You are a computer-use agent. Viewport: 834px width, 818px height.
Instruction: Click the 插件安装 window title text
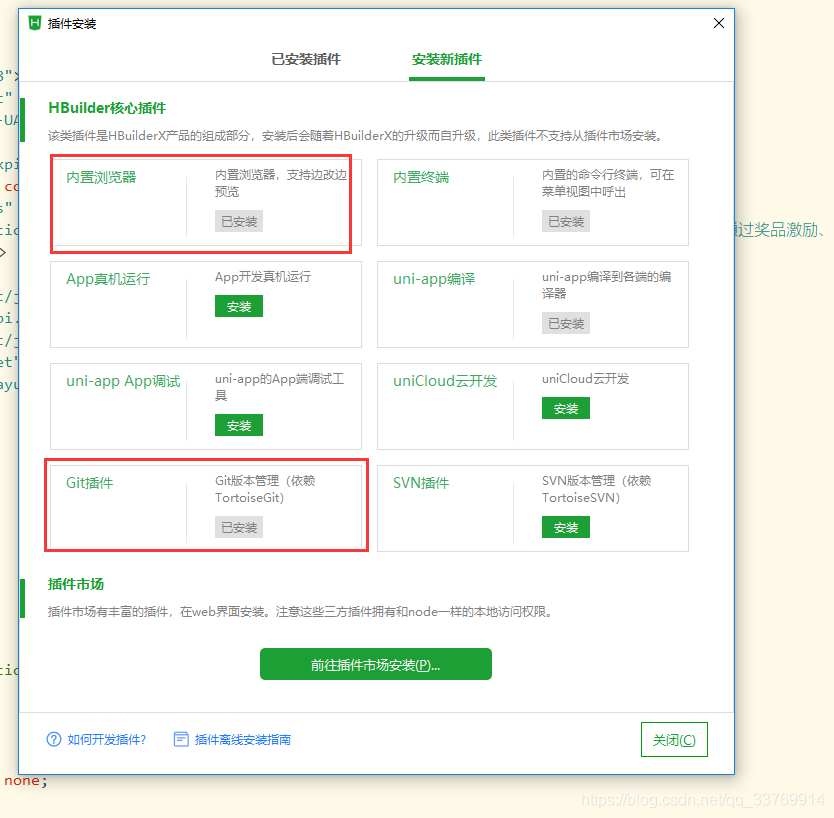(x=72, y=23)
